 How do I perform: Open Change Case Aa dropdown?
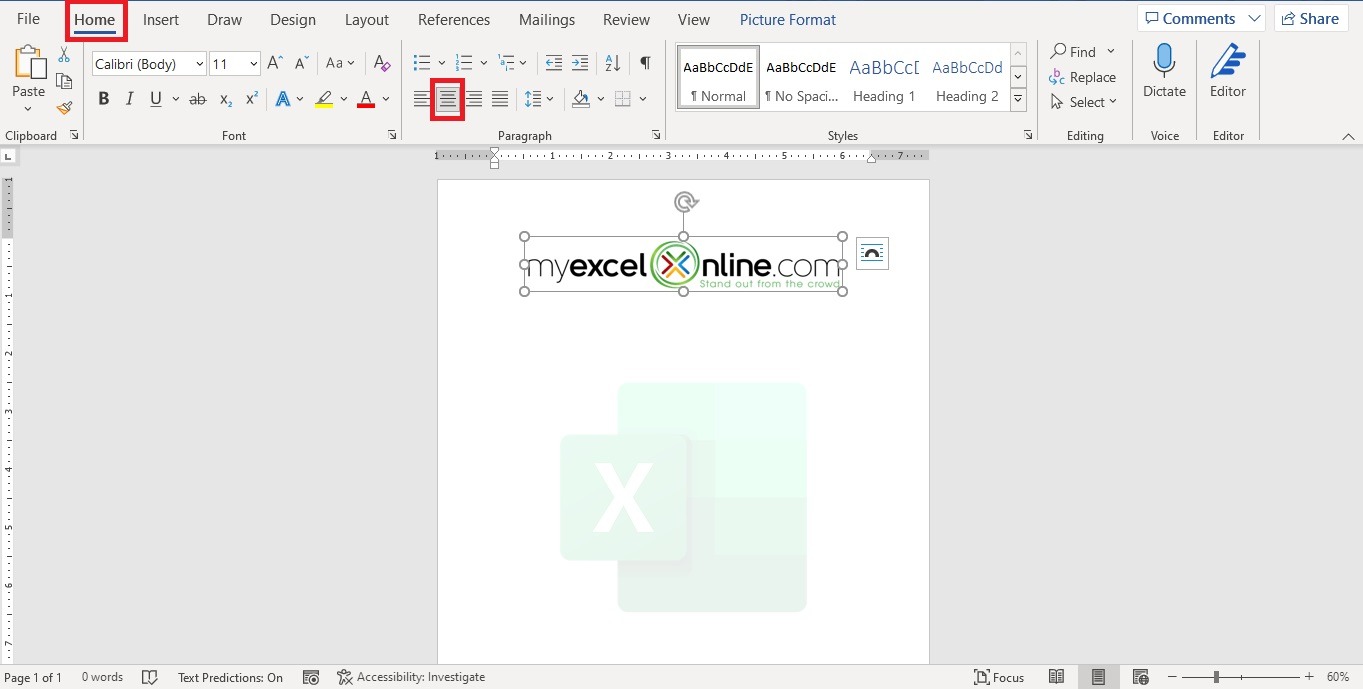coord(340,63)
